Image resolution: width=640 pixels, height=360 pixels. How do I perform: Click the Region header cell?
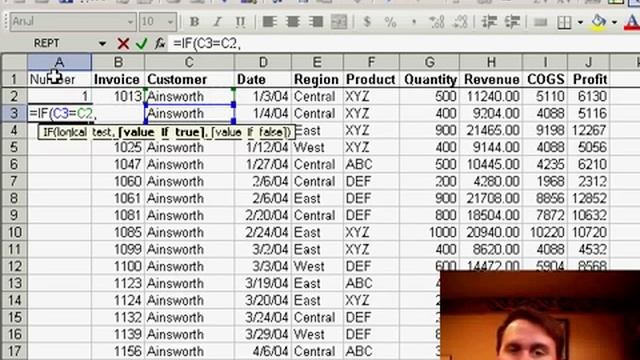317,79
